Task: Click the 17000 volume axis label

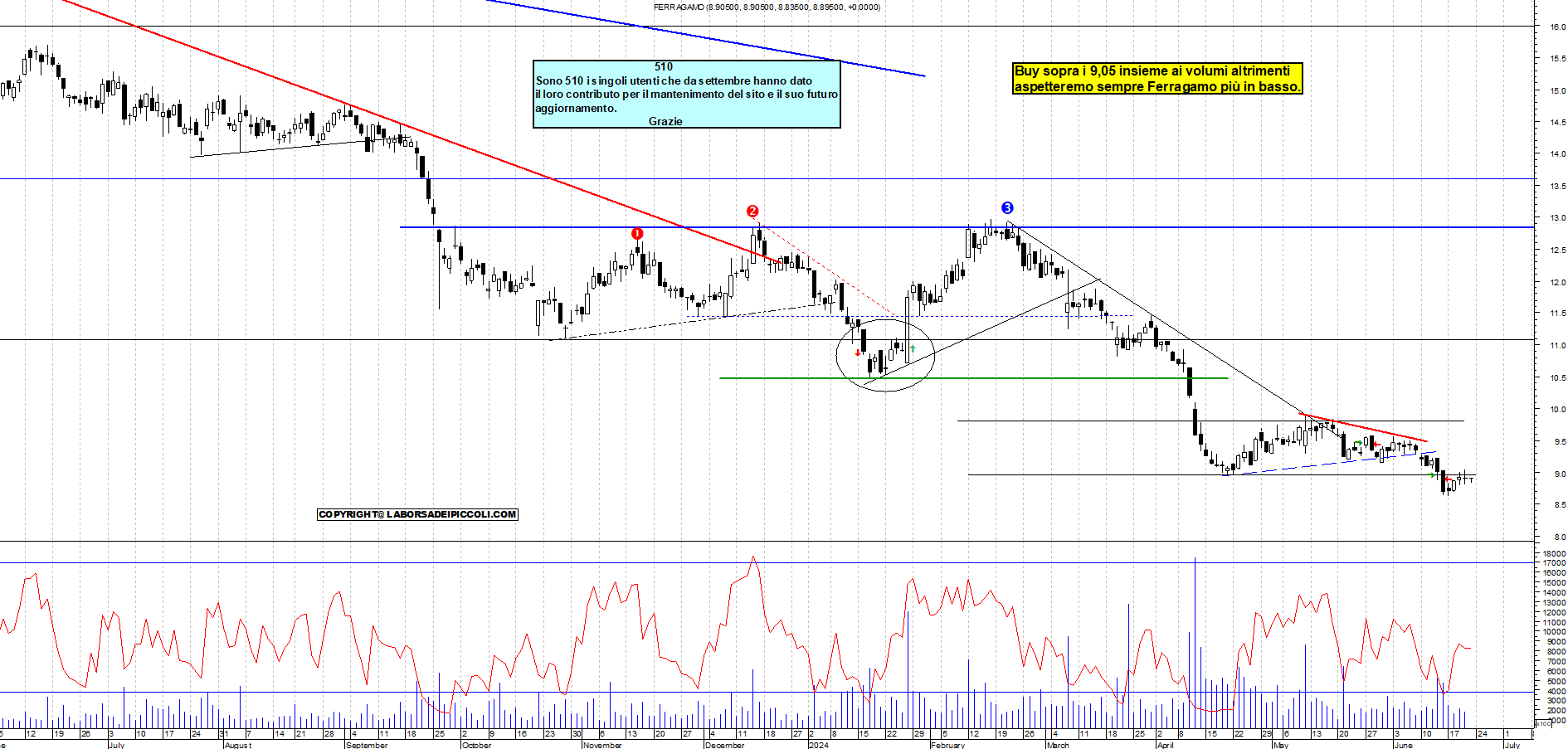Action: point(1554,563)
